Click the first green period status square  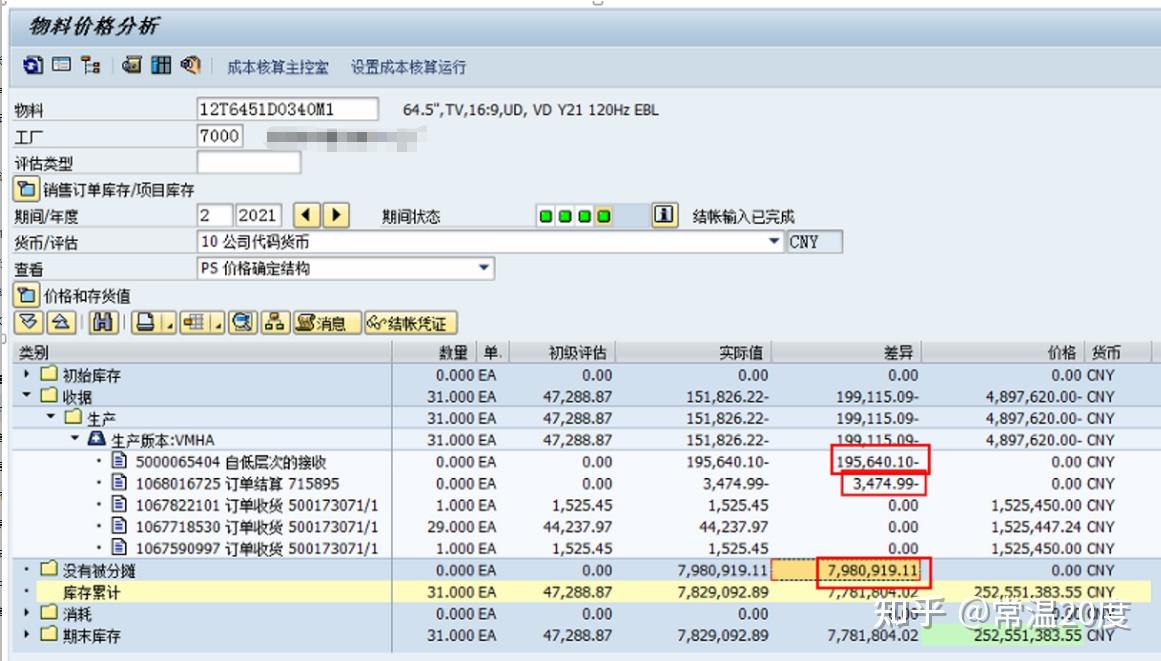pyautogui.click(x=546, y=214)
